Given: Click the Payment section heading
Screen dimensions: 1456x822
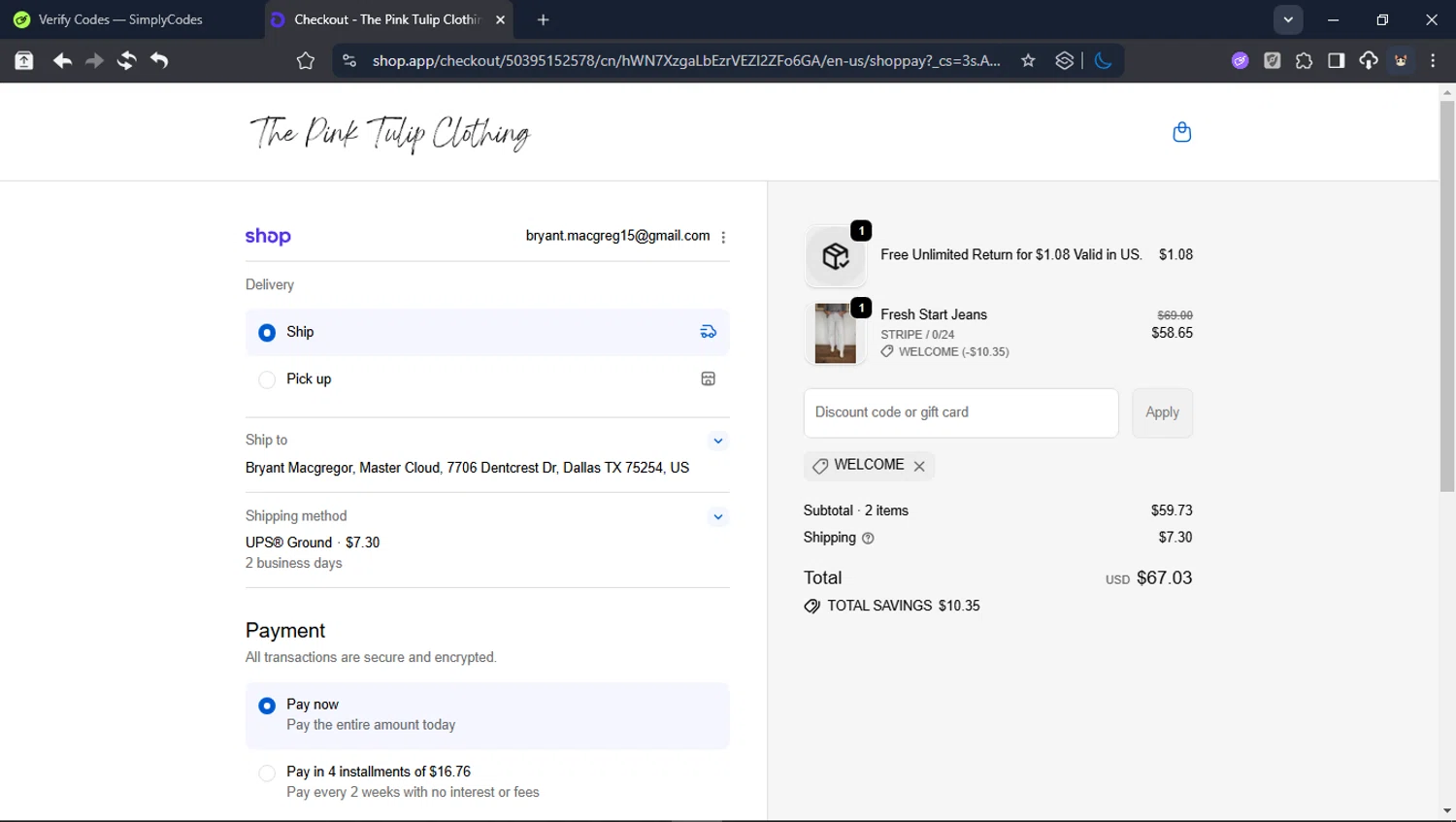Looking at the screenshot, I should [x=285, y=631].
